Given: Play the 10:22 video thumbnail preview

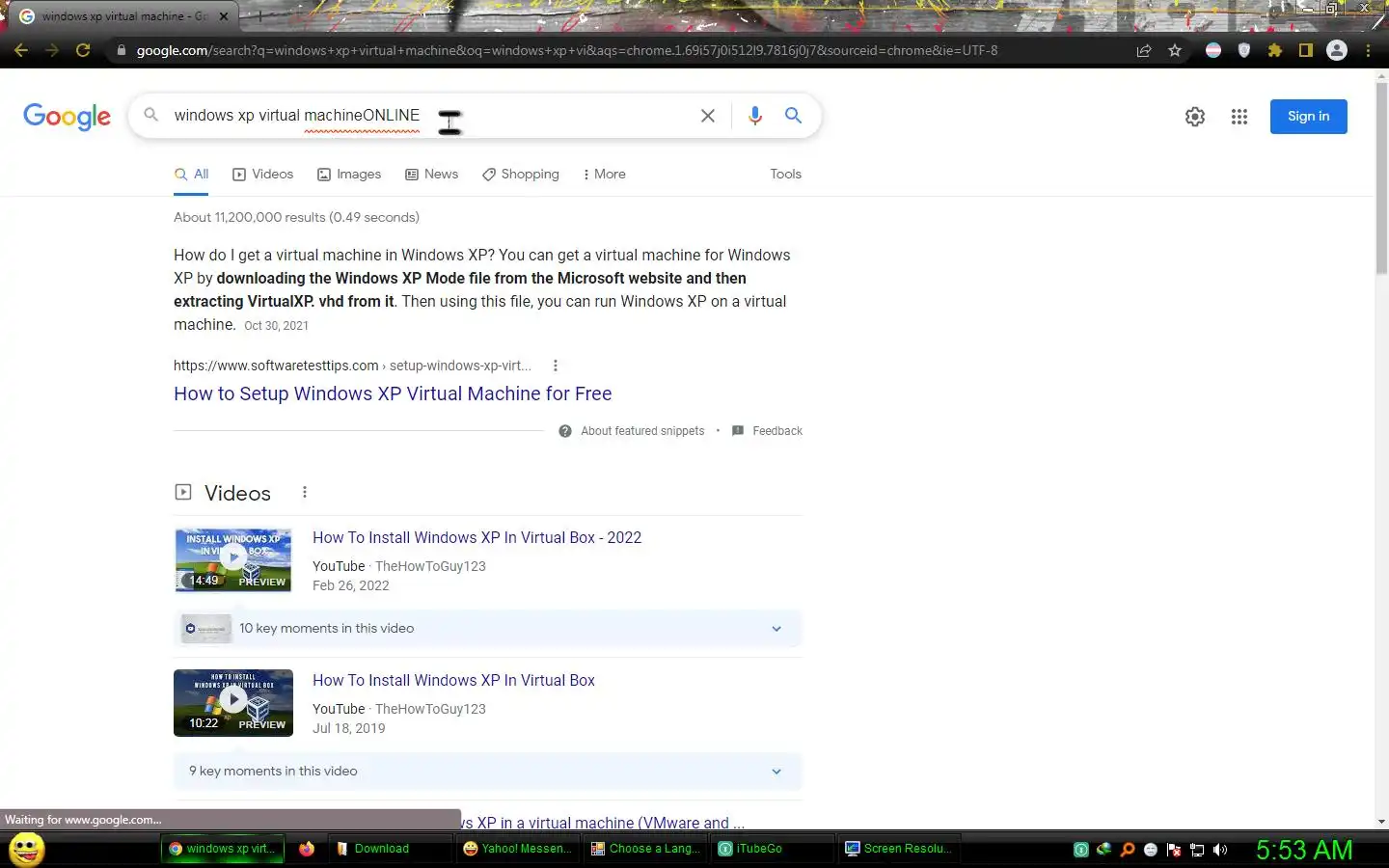Looking at the screenshot, I should [x=233, y=703].
